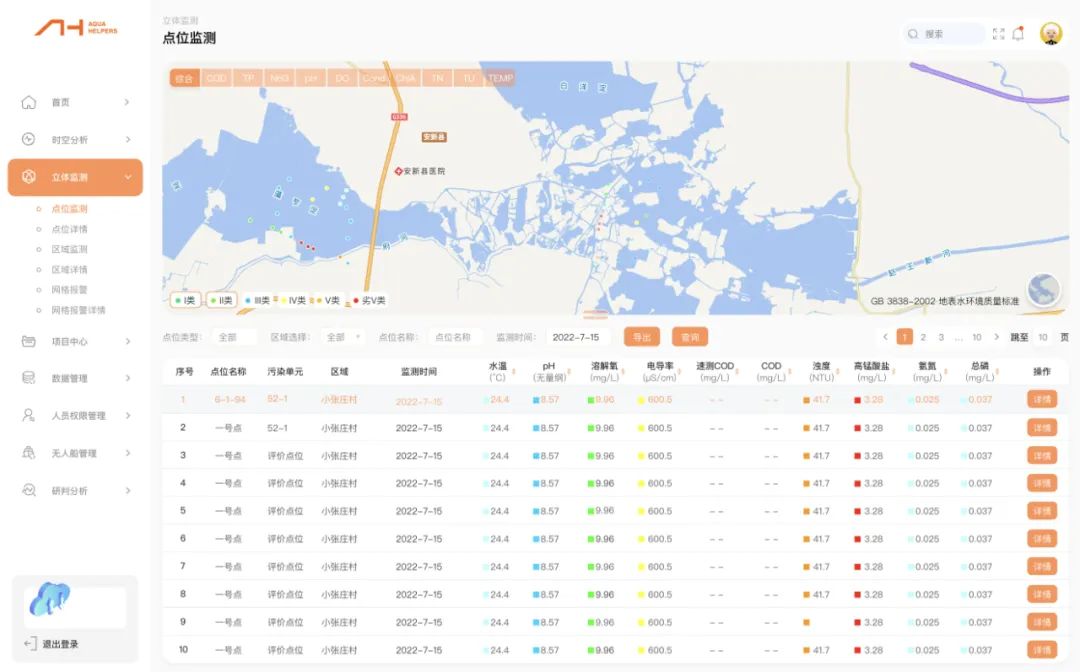Toggle the 劣V类 legend filter
The image size is (1080, 672).
tap(369, 300)
